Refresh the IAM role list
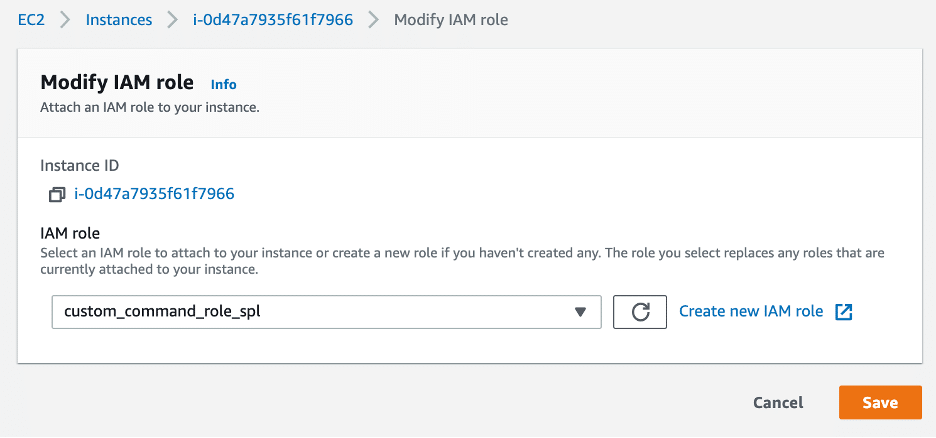 pos(640,311)
